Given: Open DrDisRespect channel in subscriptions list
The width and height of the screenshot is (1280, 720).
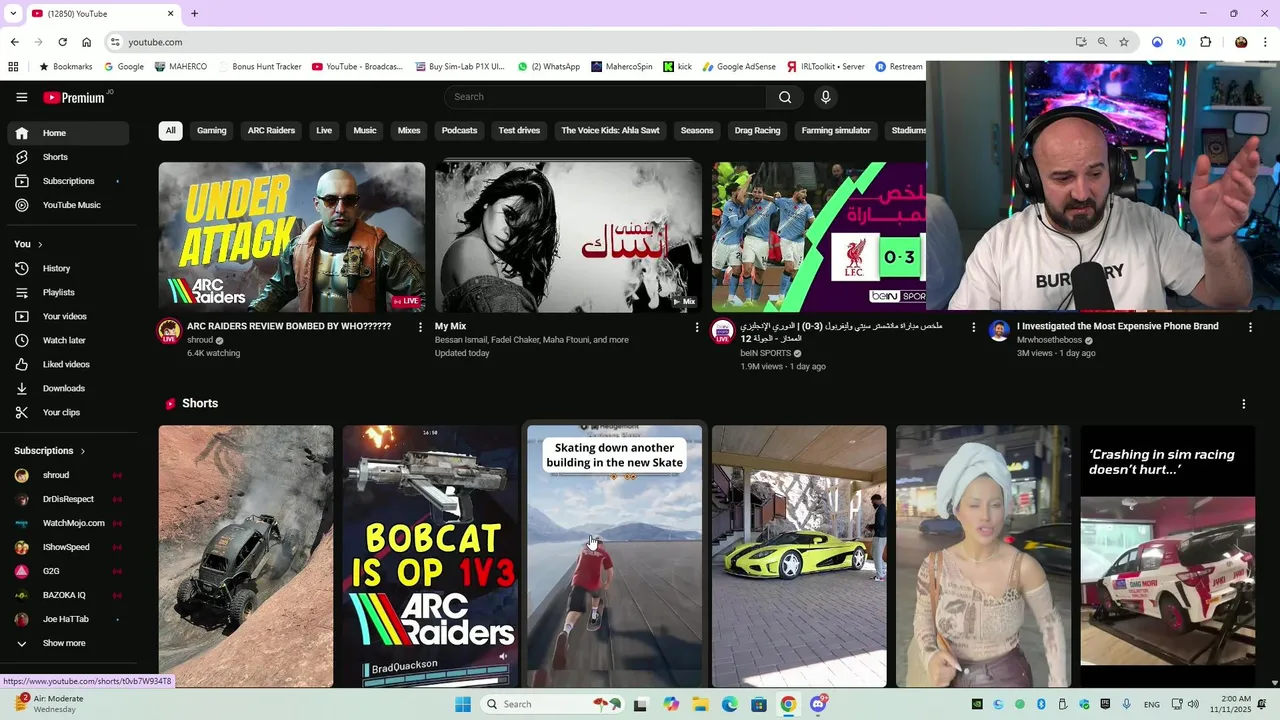Looking at the screenshot, I should [x=68, y=499].
